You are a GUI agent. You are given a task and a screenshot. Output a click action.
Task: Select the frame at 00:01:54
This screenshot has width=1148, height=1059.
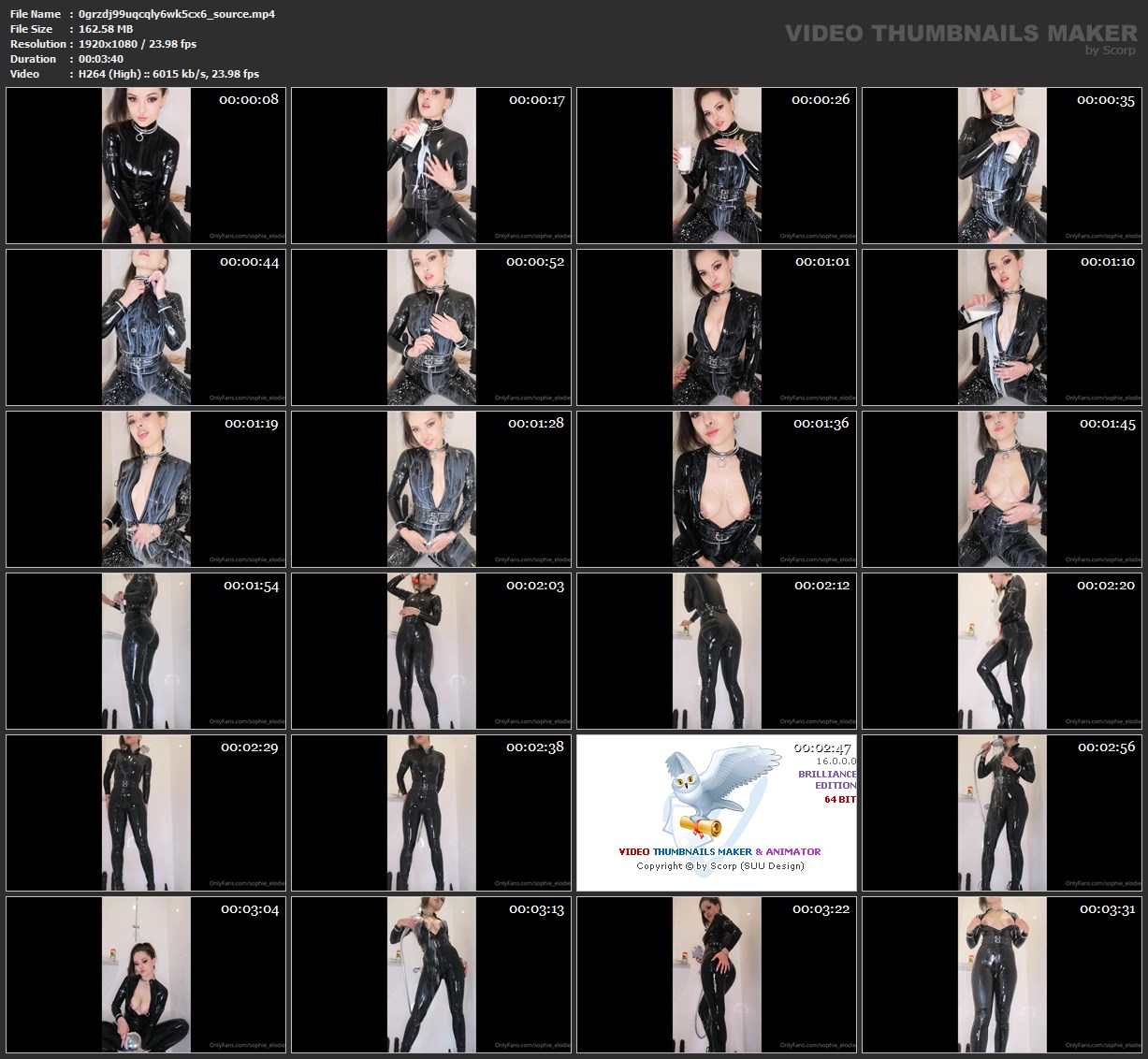146,651
